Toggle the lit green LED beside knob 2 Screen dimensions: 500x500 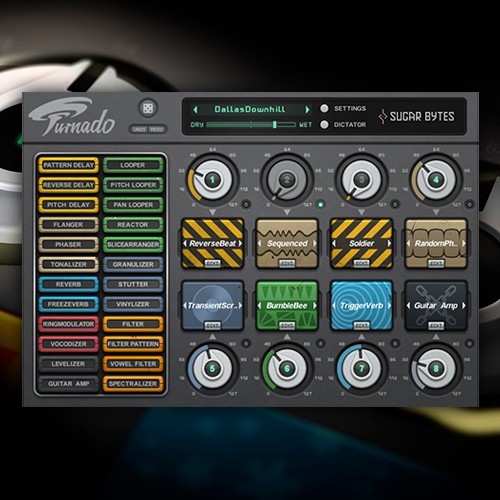(x=321, y=204)
